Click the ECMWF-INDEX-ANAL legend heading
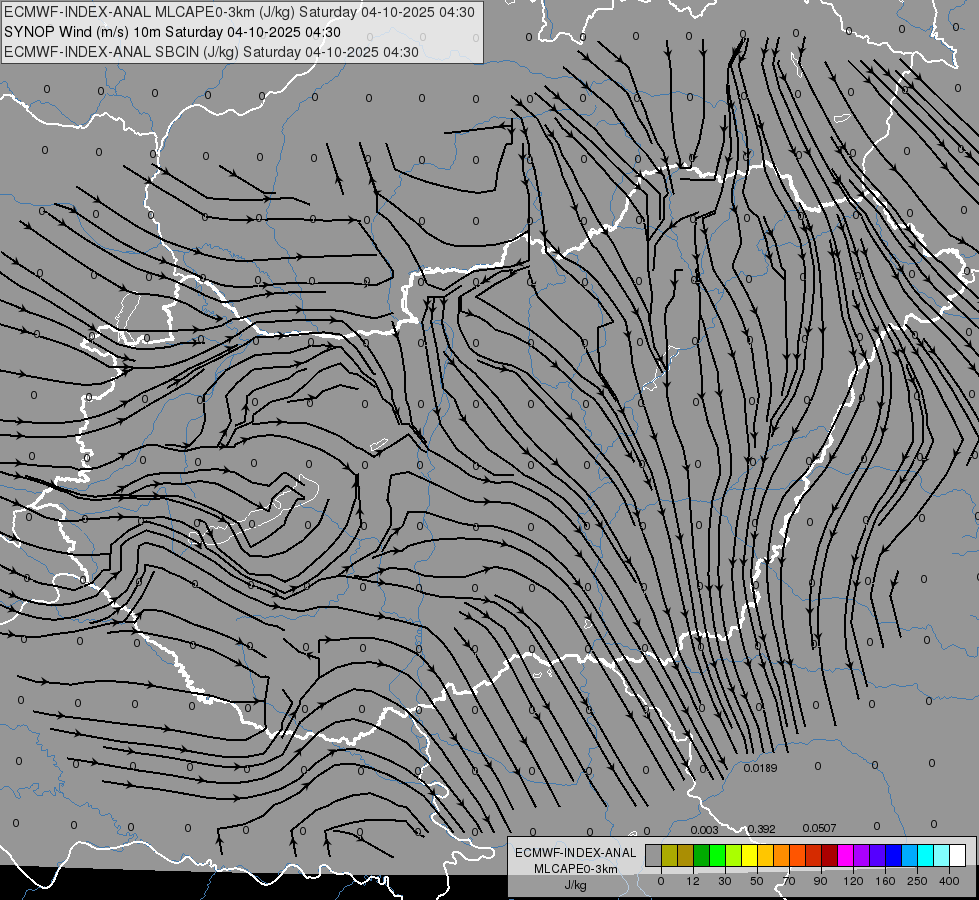Viewport: 979px width, 900px height. [x=576, y=853]
